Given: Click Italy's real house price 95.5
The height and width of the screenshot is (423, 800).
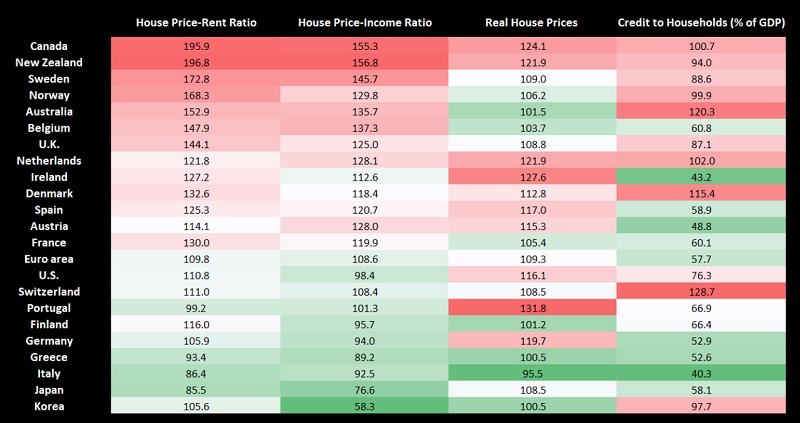Looking at the screenshot, I should coord(532,373).
